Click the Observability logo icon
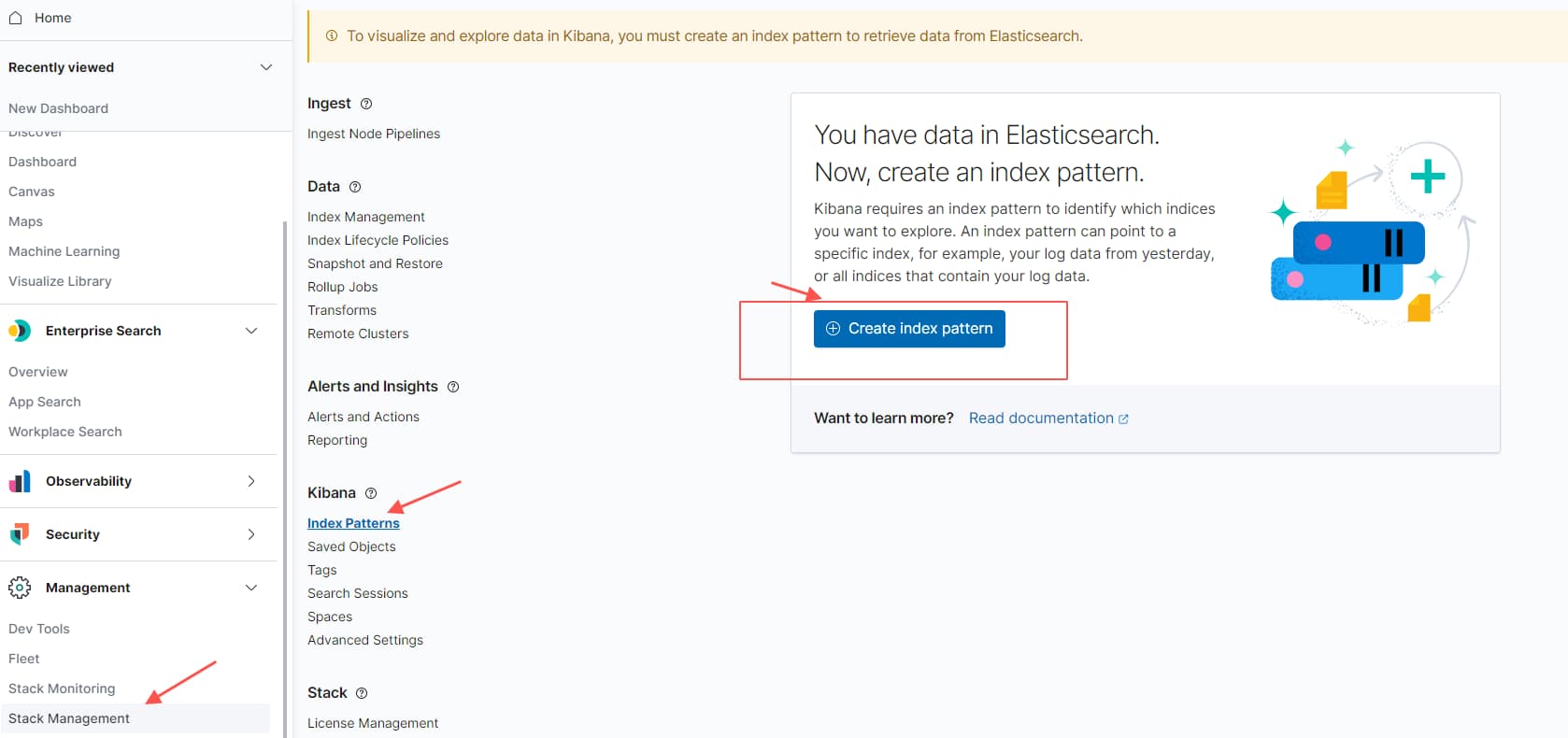The height and width of the screenshot is (738, 1568). [20, 481]
